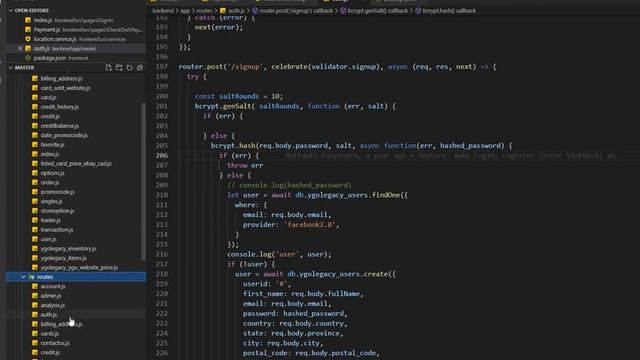Open contactus.js under routes folder
This screenshot has height=360, width=640.
pyautogui.click(x=55, y=343)
